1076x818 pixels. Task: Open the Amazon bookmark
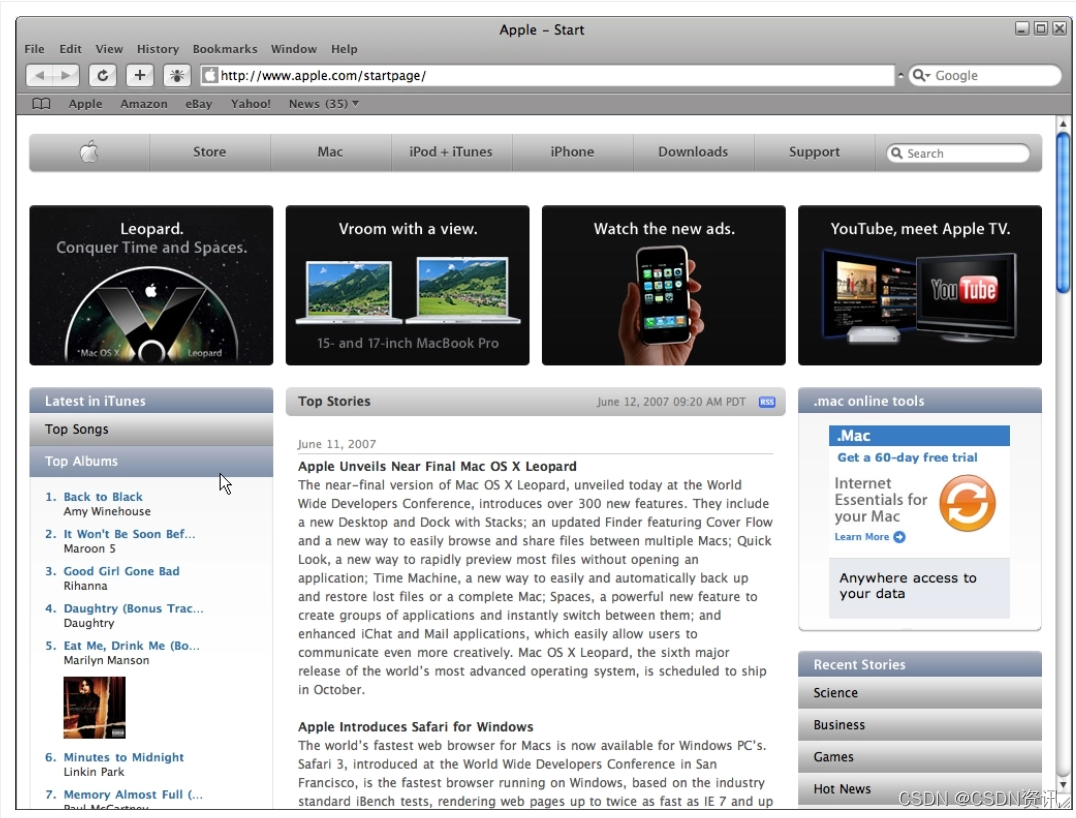click(x=143, y=104)
